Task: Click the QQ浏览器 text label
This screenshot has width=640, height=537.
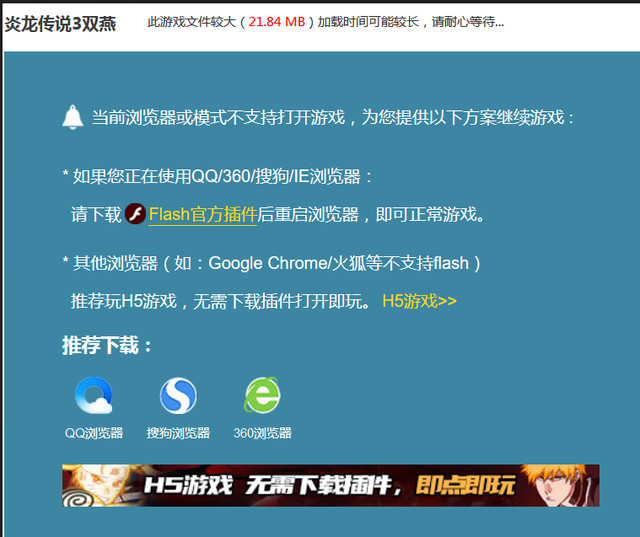Action: tap(94, 433)
